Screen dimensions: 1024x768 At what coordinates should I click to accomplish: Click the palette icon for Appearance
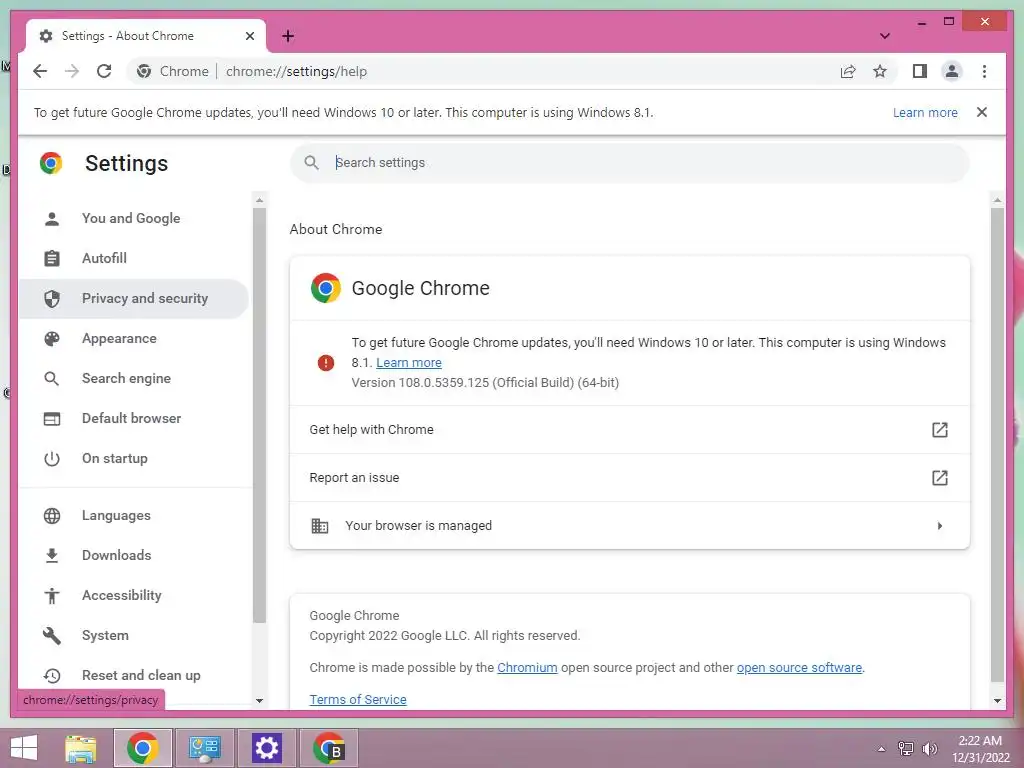click(52, 338)
